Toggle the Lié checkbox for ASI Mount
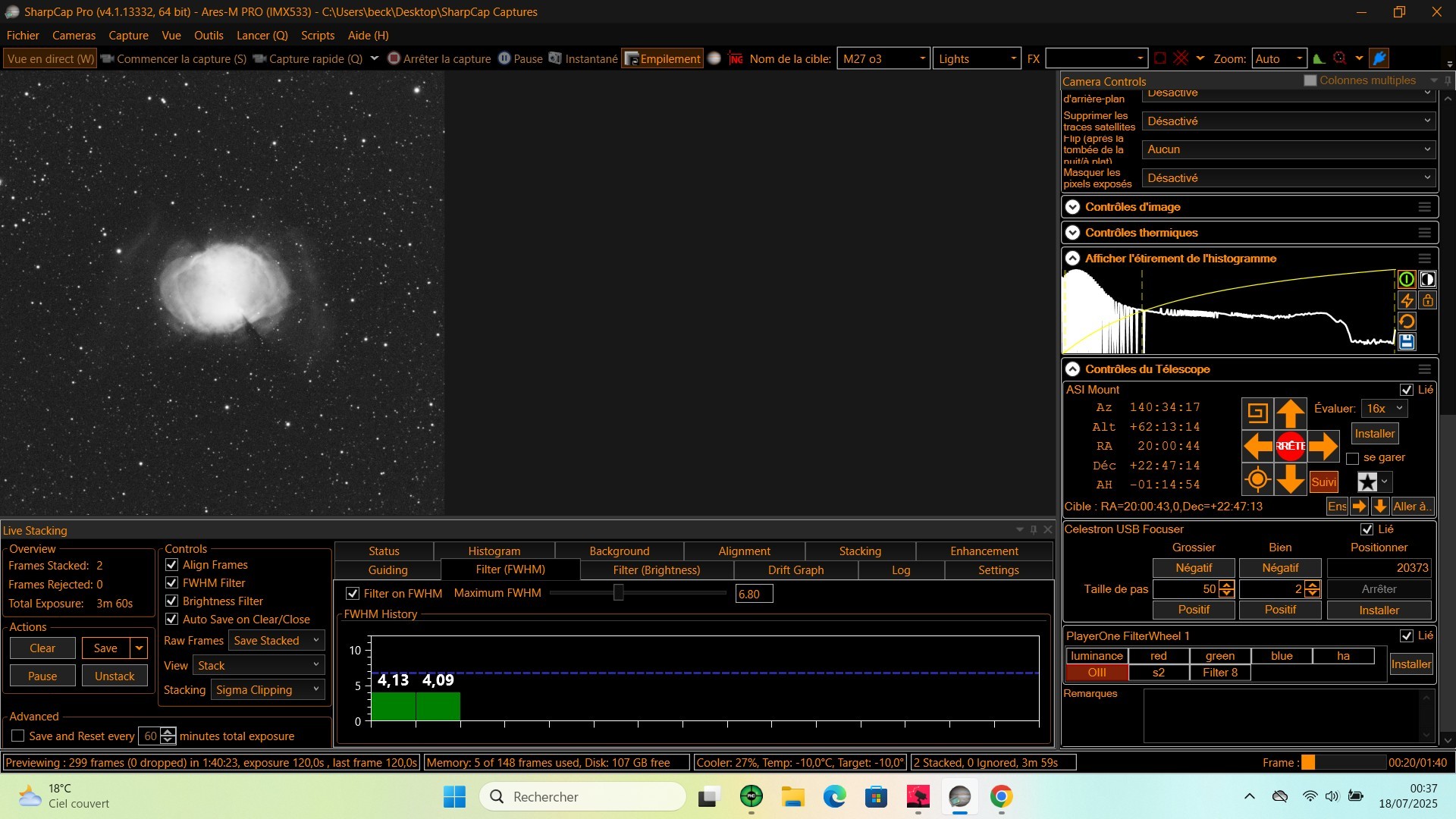The height and width of the screenshot is (819, 1456). click(x=1407, y=390)
